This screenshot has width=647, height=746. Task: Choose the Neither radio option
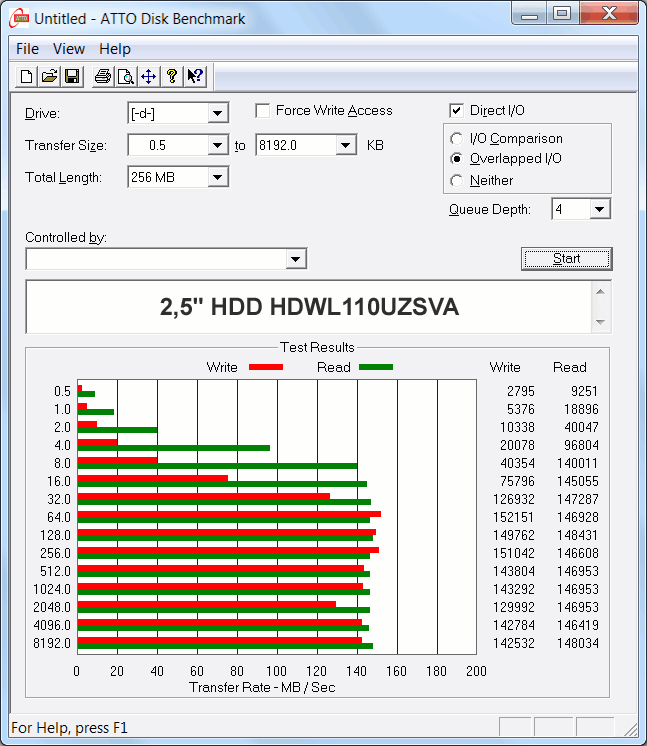click(456, 181)
